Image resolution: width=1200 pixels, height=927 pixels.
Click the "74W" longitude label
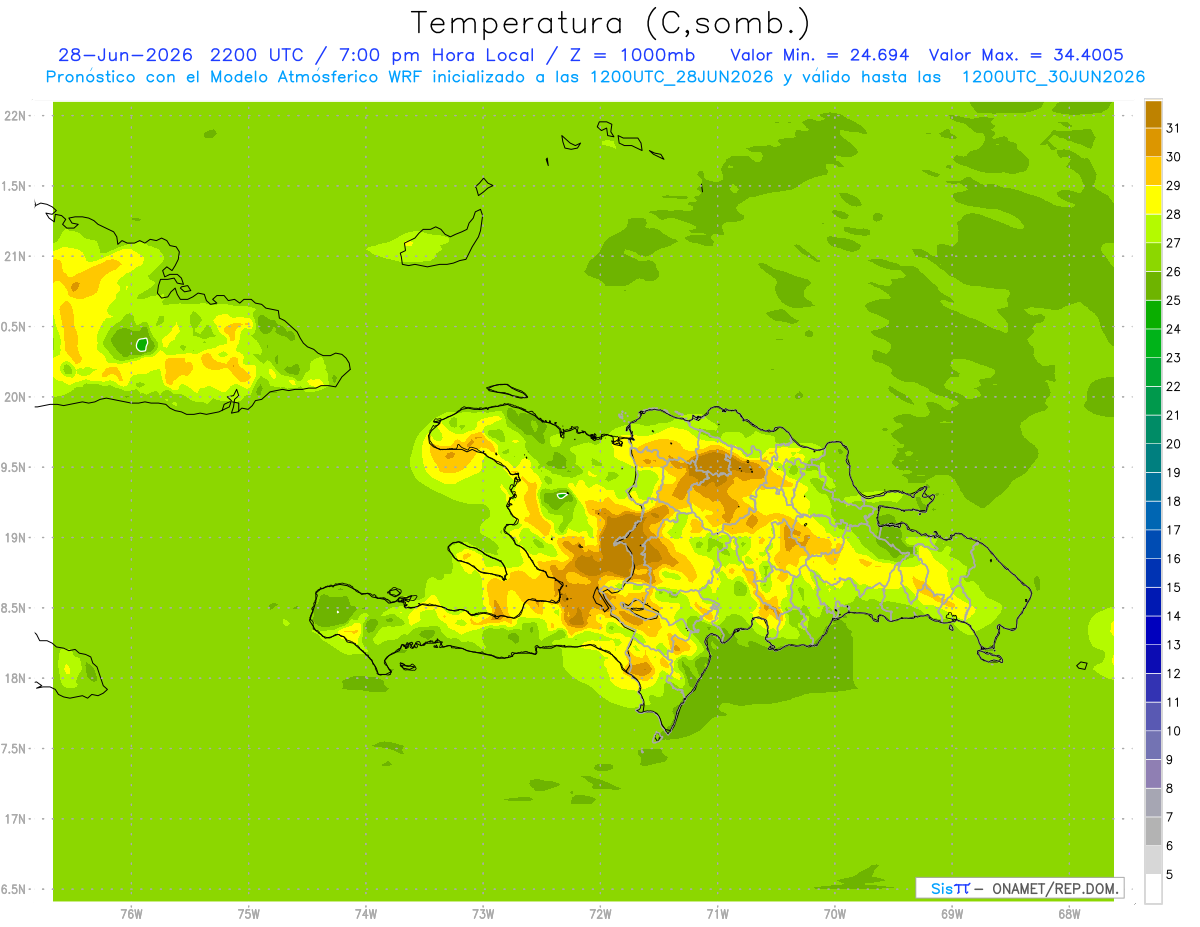click(x=366, y=913)
